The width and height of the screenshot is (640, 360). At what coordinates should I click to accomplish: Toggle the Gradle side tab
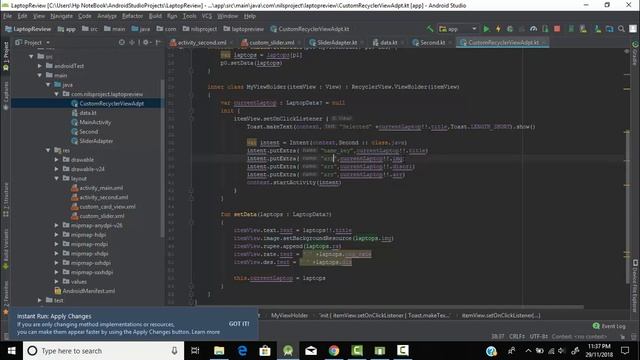(635, 53)
